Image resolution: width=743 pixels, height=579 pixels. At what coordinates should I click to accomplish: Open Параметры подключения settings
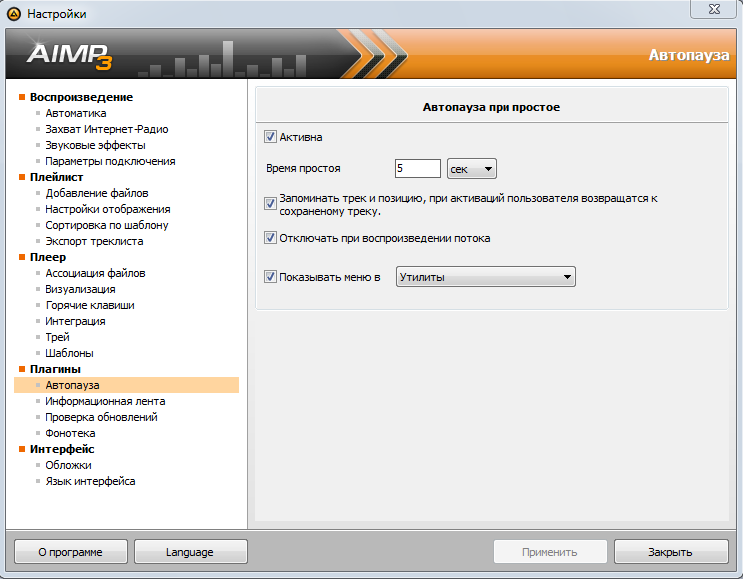click(x=110, y=161)
